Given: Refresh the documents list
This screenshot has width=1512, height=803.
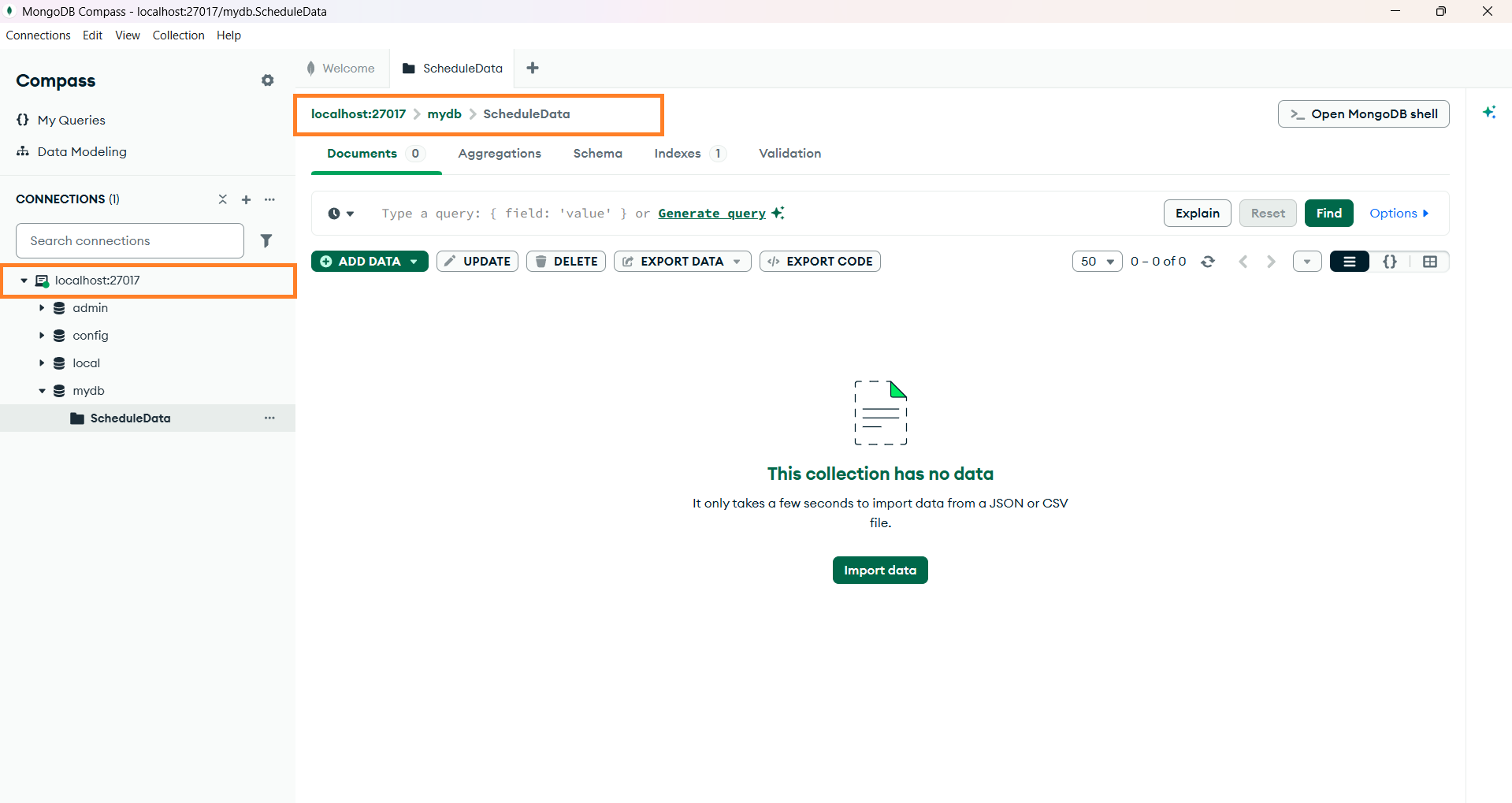Looking at the screenshot, I should click(x=1208, y=261).
